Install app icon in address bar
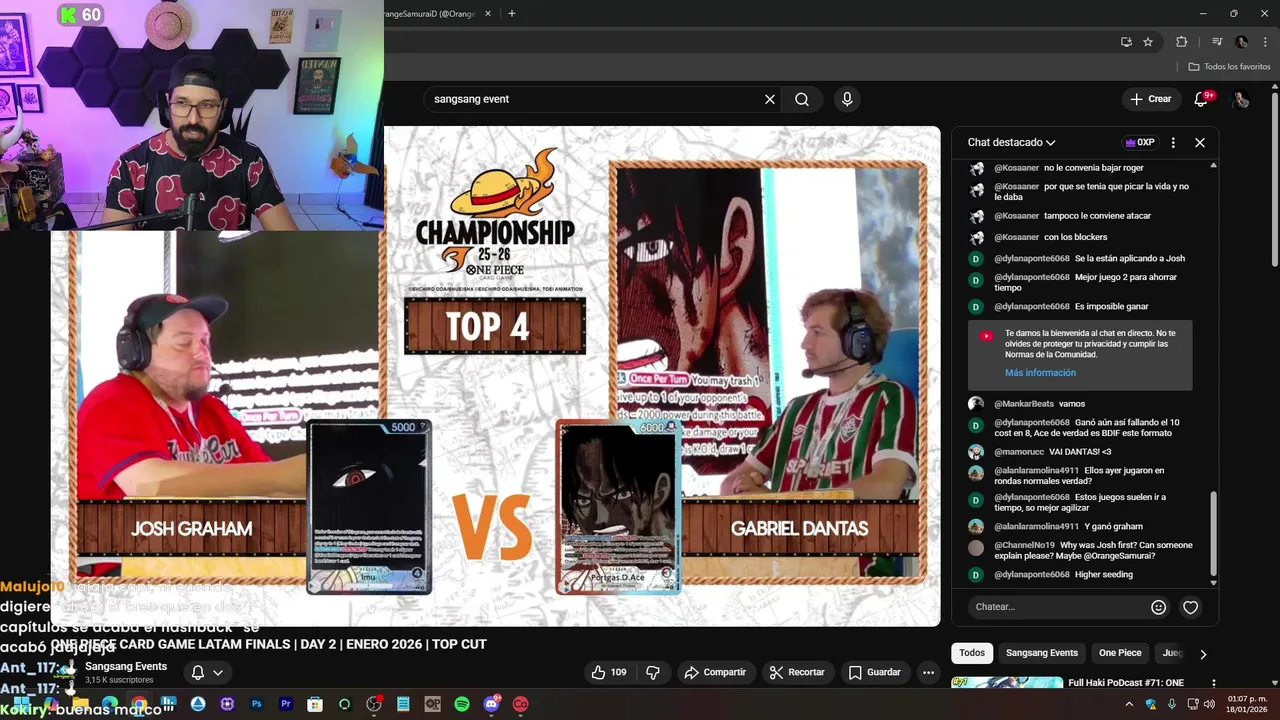The height and width of the screenshot is (720, 1280). click(x=1126, y=42)
